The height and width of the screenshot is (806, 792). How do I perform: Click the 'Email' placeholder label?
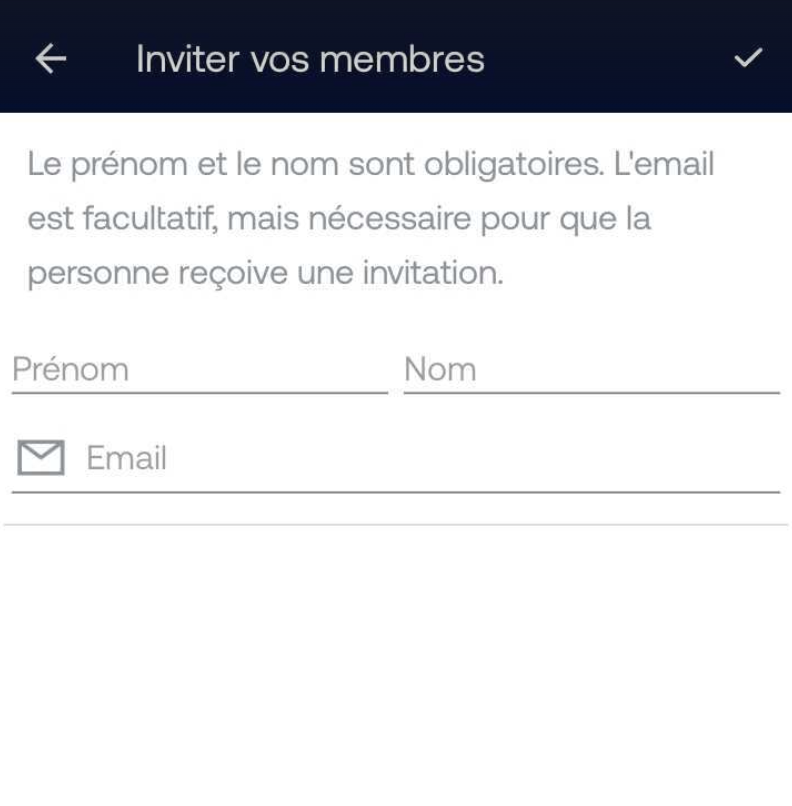tap(126, 457)
